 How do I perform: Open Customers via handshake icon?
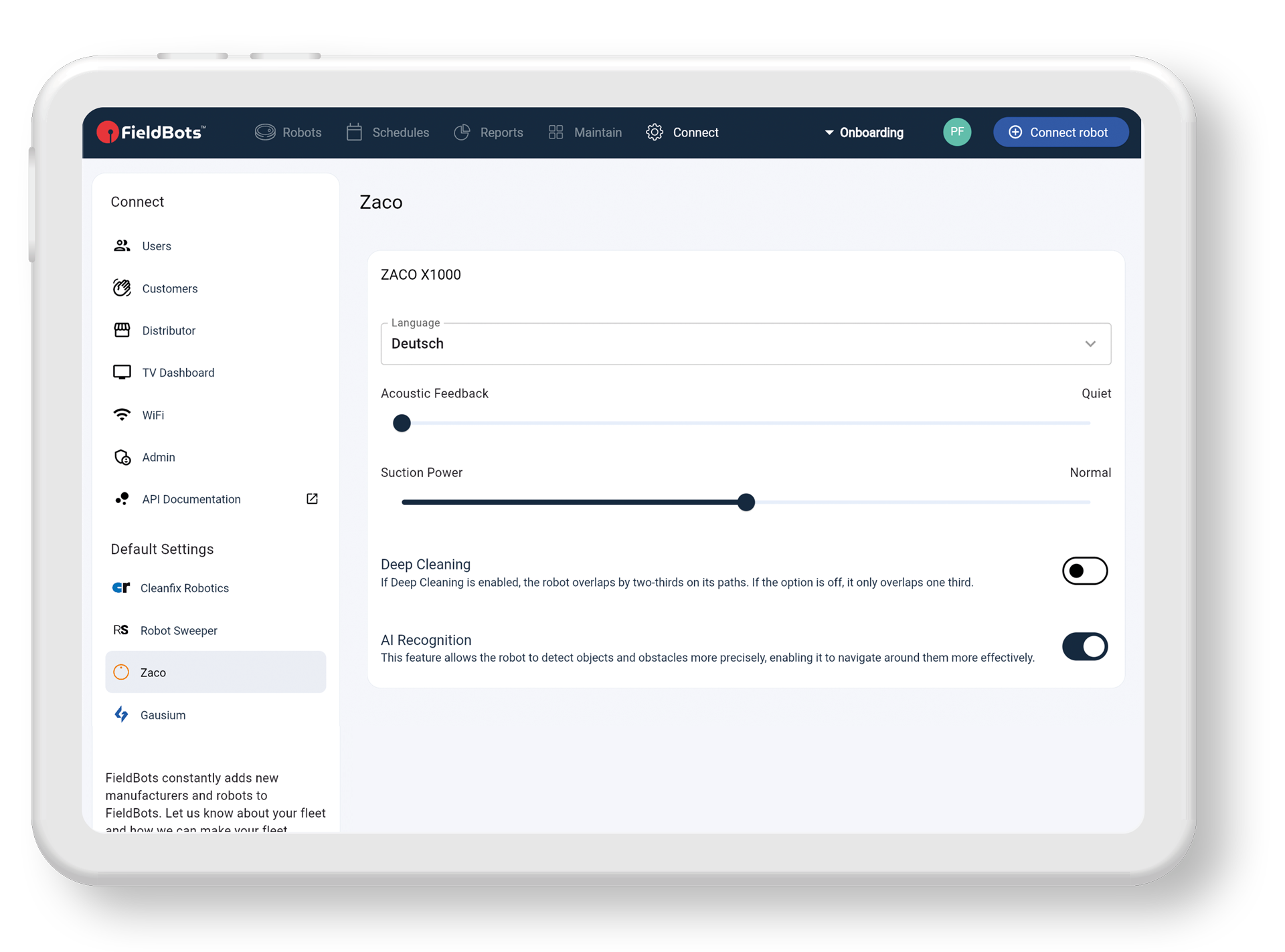coord(122,288)
